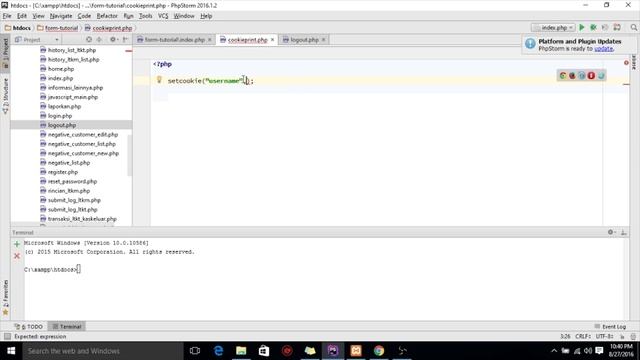
Task: Select reset_password.php in project tree
Action: (x=72, y=182)
